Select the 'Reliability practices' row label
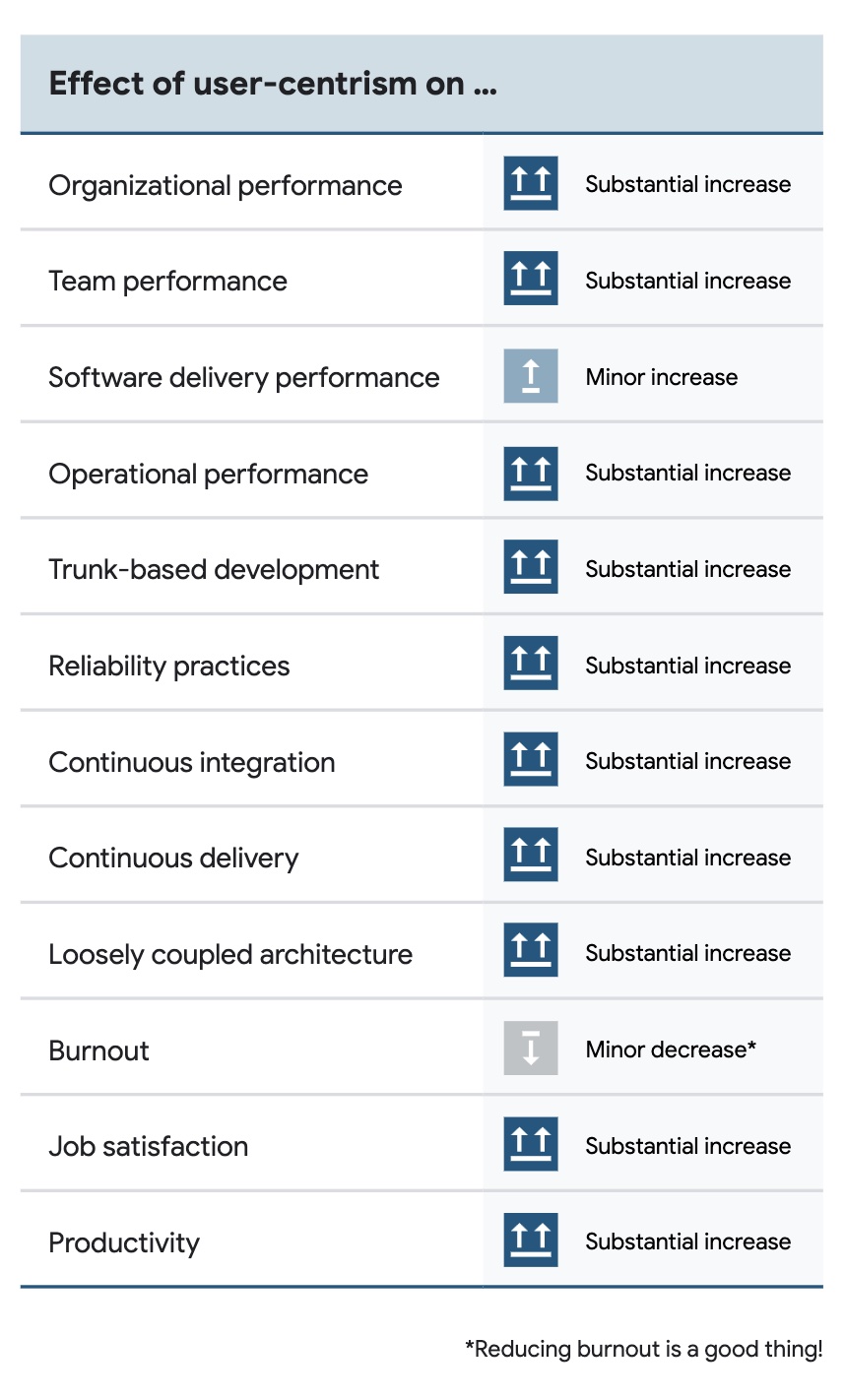This screenshot has height=1400, width=845. pyautogui.click(x=169, y=667)
